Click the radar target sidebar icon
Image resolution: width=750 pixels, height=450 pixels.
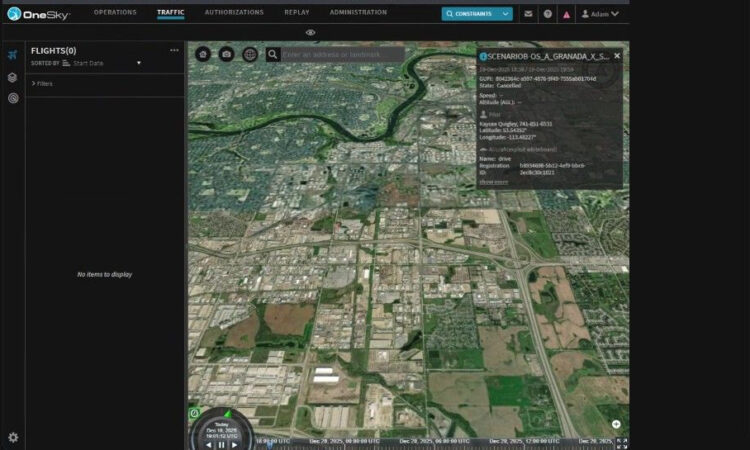[x=13, y=98]
